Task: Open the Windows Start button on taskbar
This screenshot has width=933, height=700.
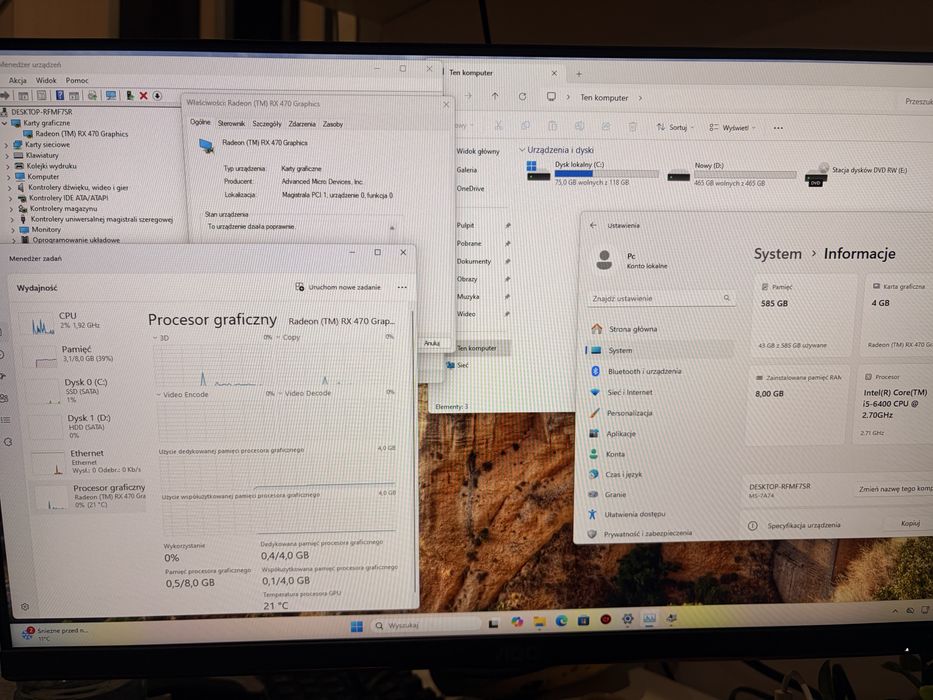Action: [356, 626]
